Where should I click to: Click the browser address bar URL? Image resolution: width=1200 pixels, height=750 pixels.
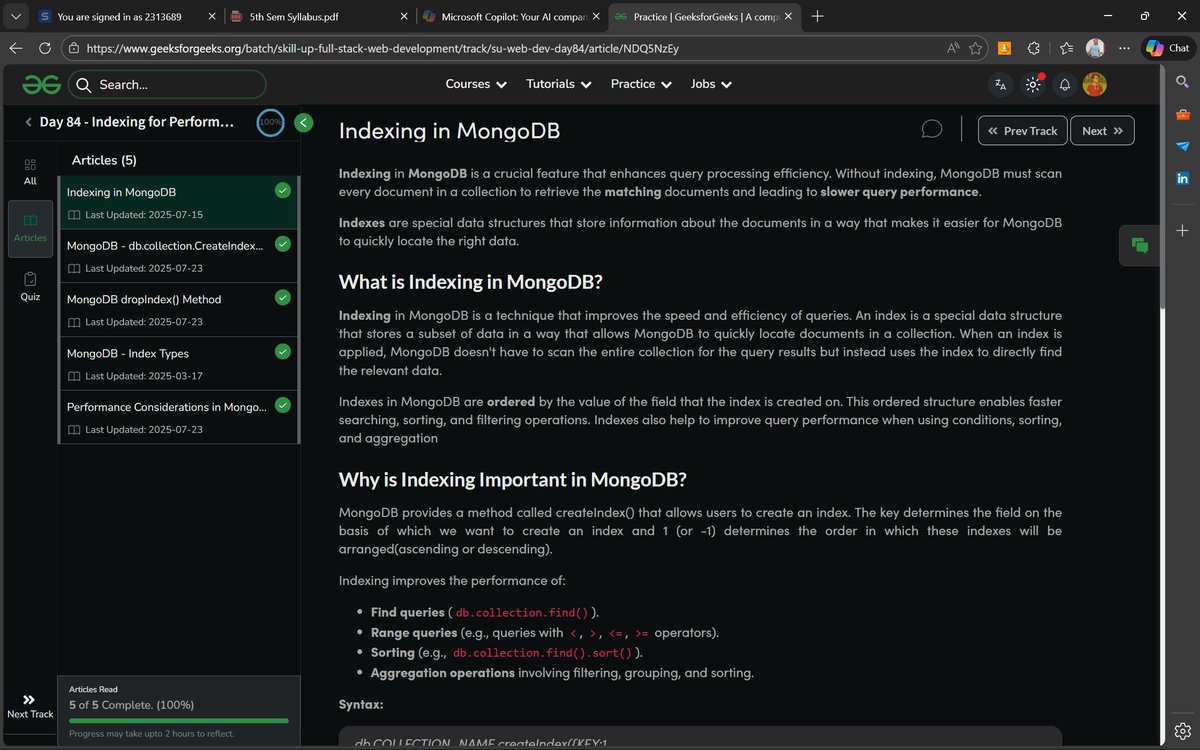[x=383, y=48]
